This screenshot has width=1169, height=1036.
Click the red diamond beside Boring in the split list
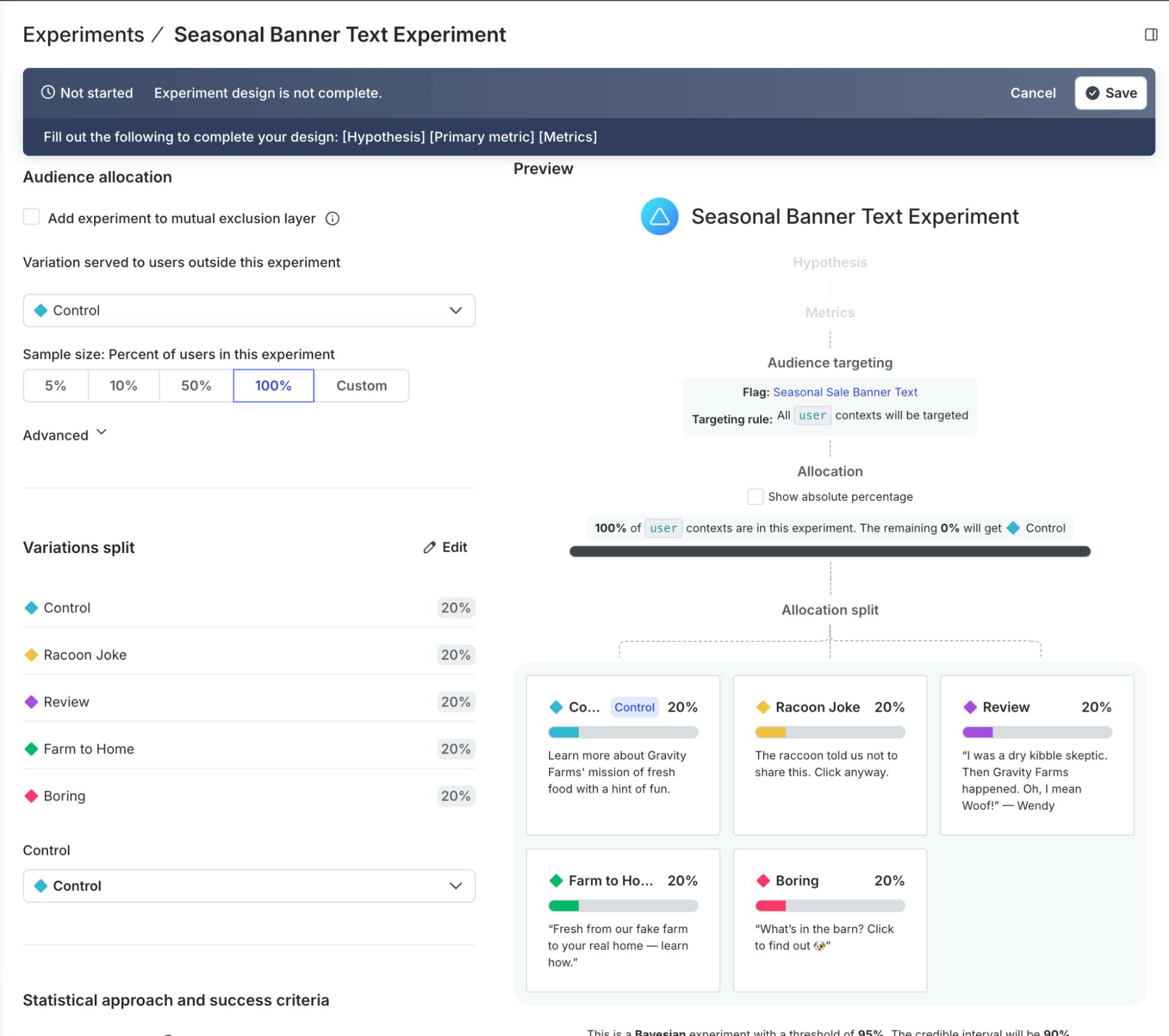pos(32,796)
